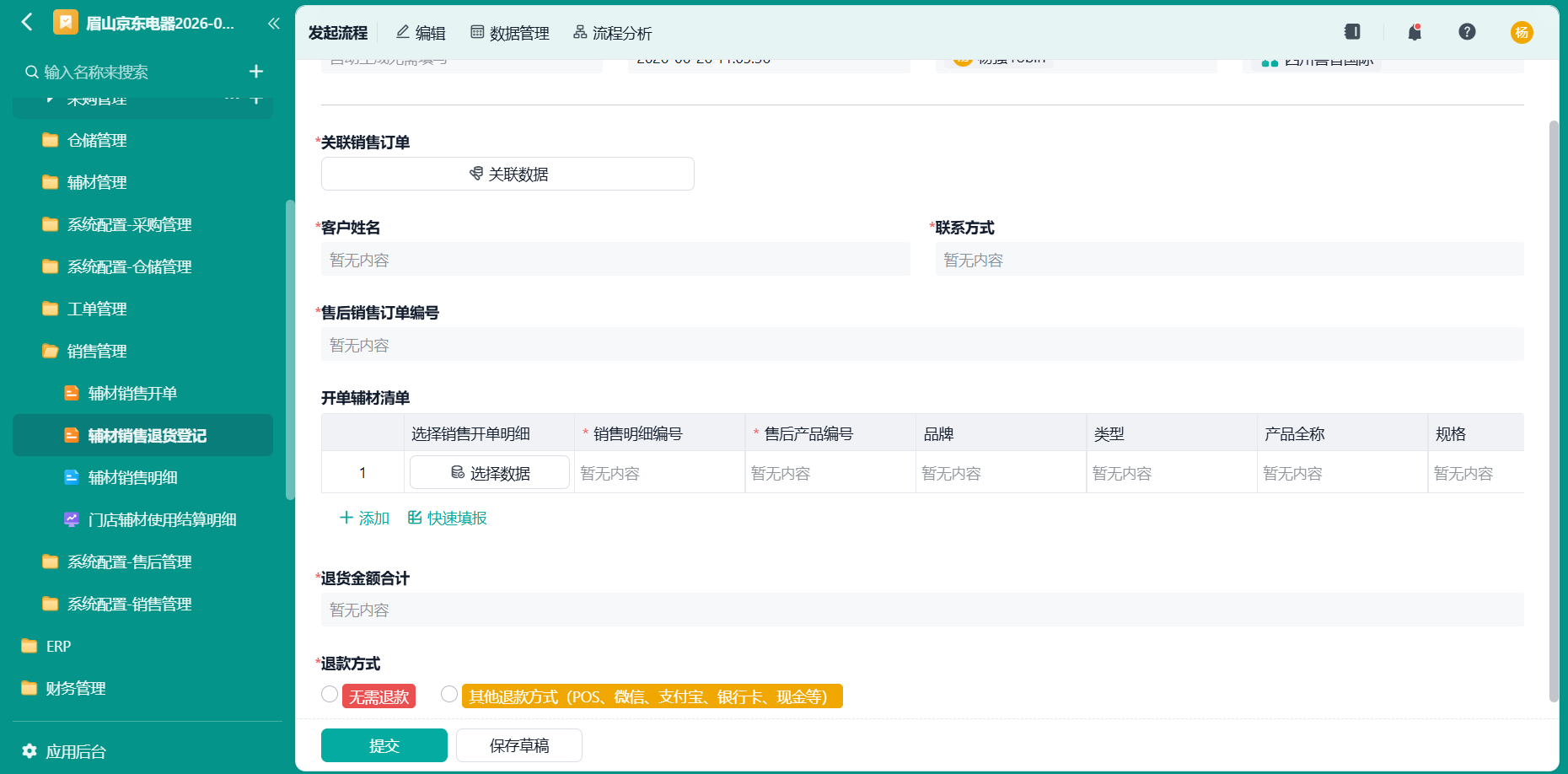Select 无需退款 radio option

(330, 694)
